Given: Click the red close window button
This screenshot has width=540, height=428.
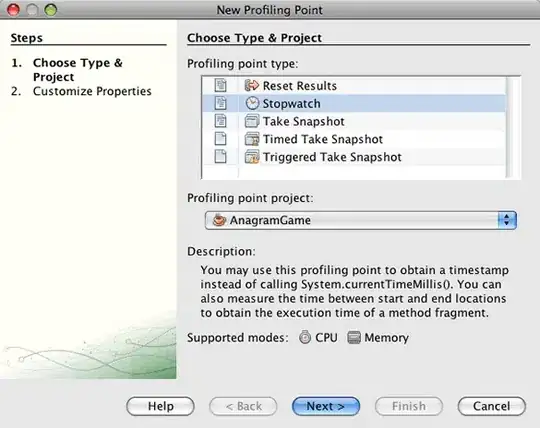Looking at the screenshot, I should (13, 10).
